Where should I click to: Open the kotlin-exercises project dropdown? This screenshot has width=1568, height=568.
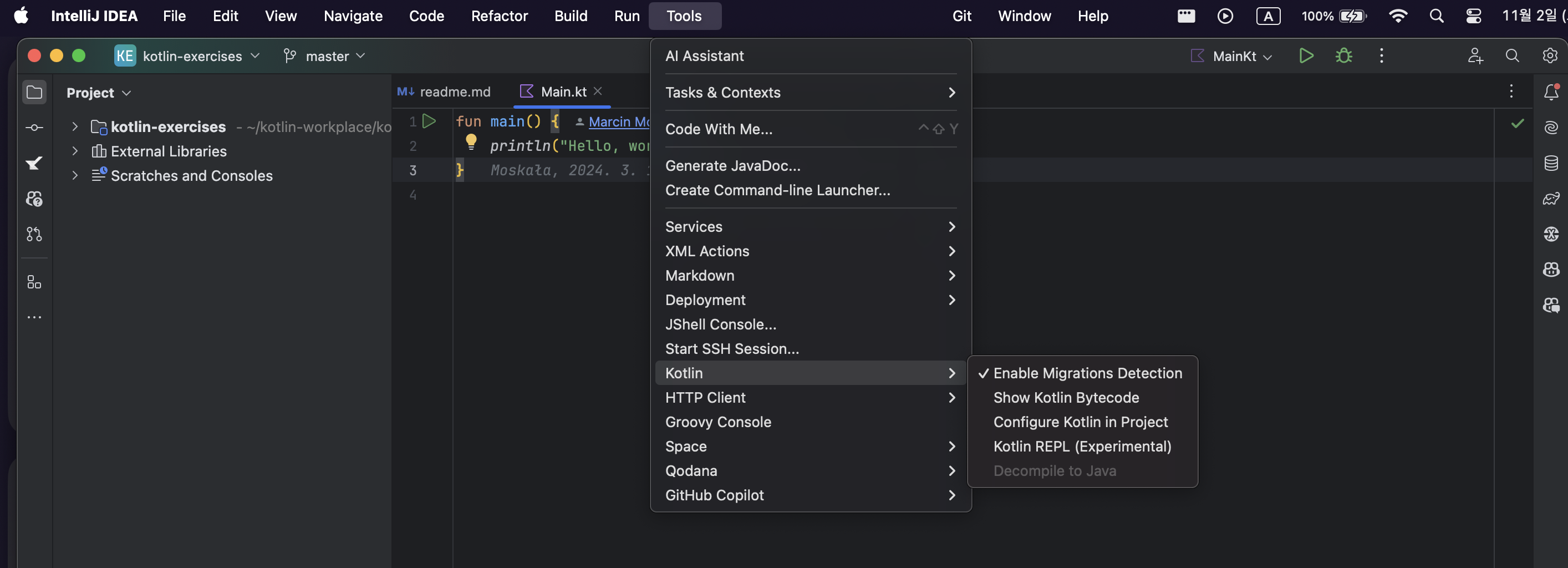pyautogui.click(x=187, y=56)
